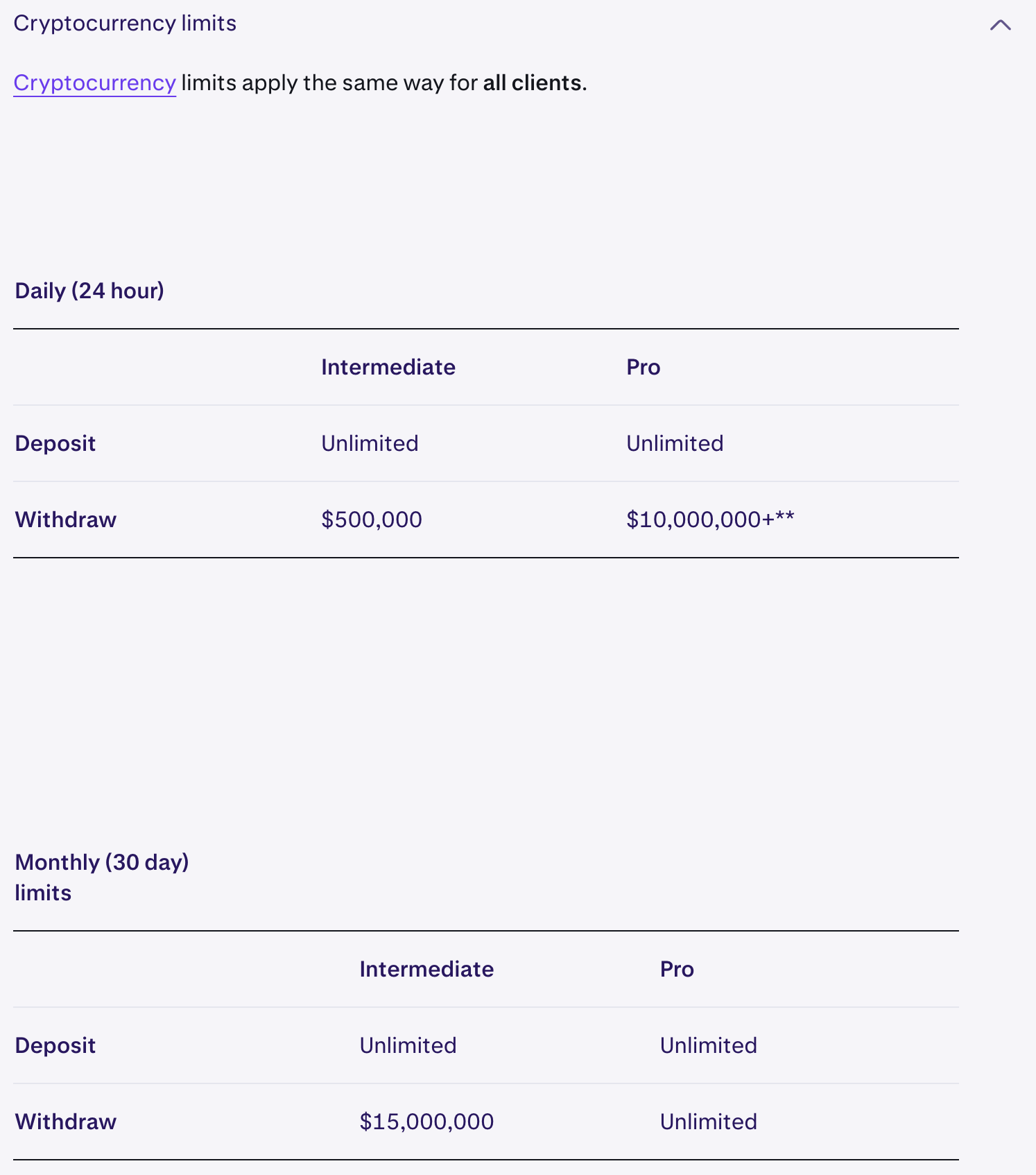
Task: Click the Withdraw row label in daily table
Action: [x=66, y=520]
